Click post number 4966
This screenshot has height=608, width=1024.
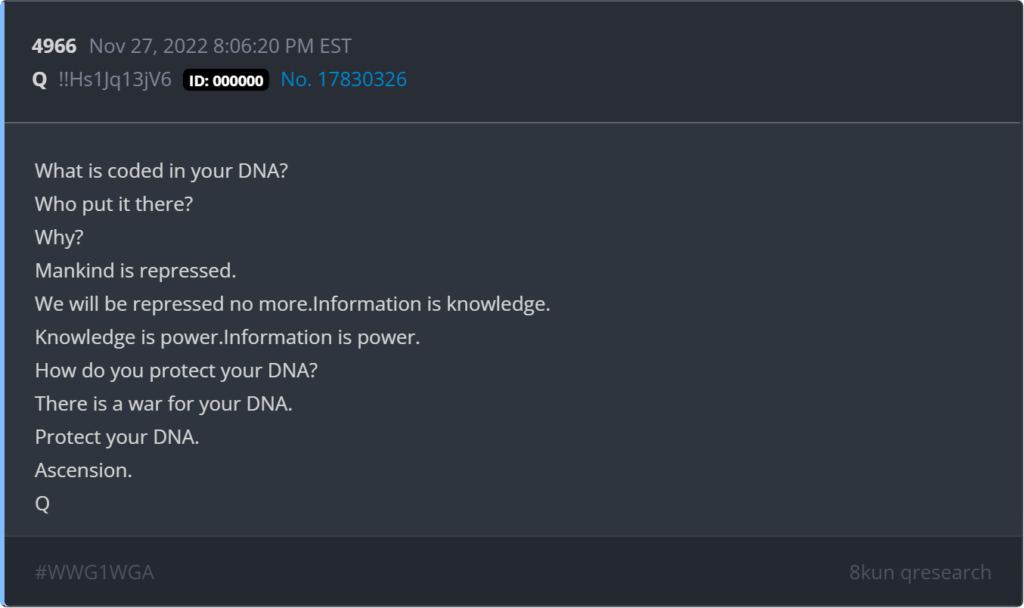(55, 46)
